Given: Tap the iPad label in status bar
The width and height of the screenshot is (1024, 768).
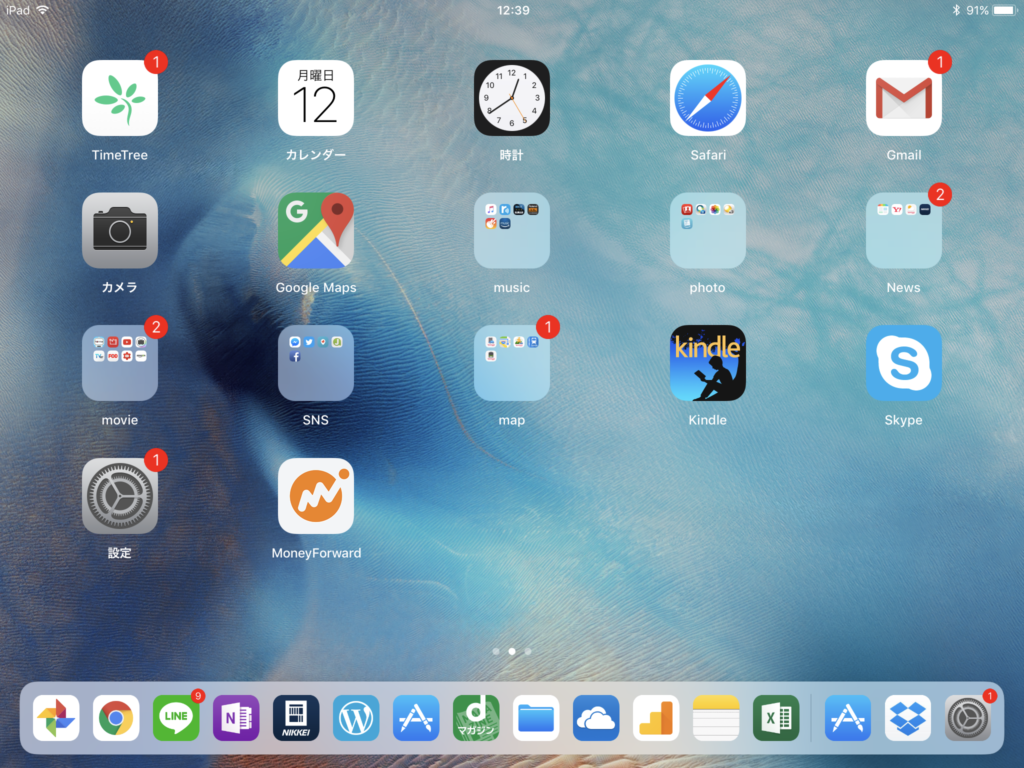Looking at the screenshot, I should (18, 10).
